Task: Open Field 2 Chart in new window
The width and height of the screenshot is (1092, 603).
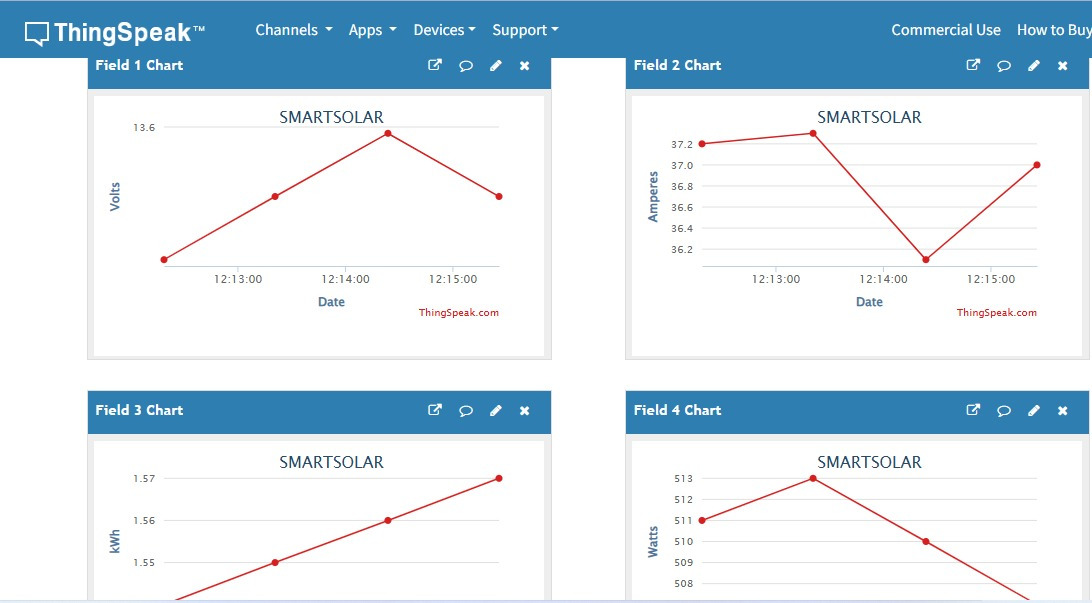Action: [973, 65]
